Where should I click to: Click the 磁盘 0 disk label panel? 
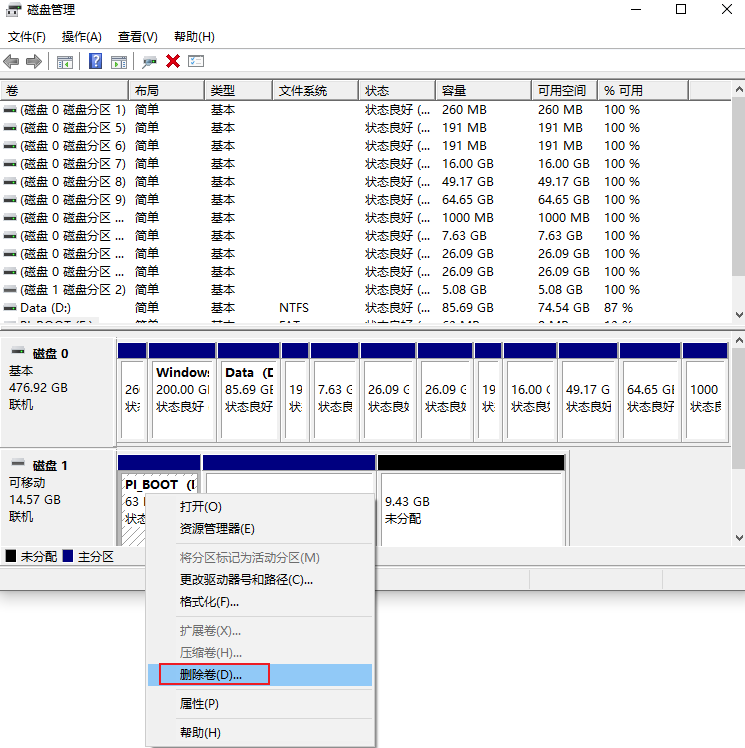[58, 392]
